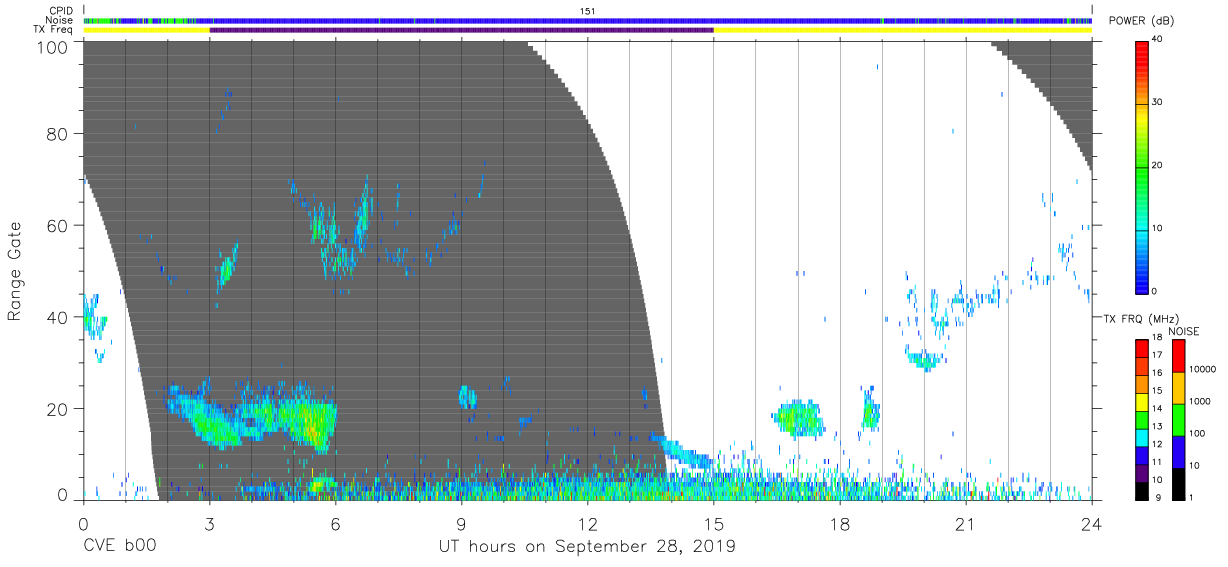Click x-axis tick label '6'

click(x=335, y=523)
